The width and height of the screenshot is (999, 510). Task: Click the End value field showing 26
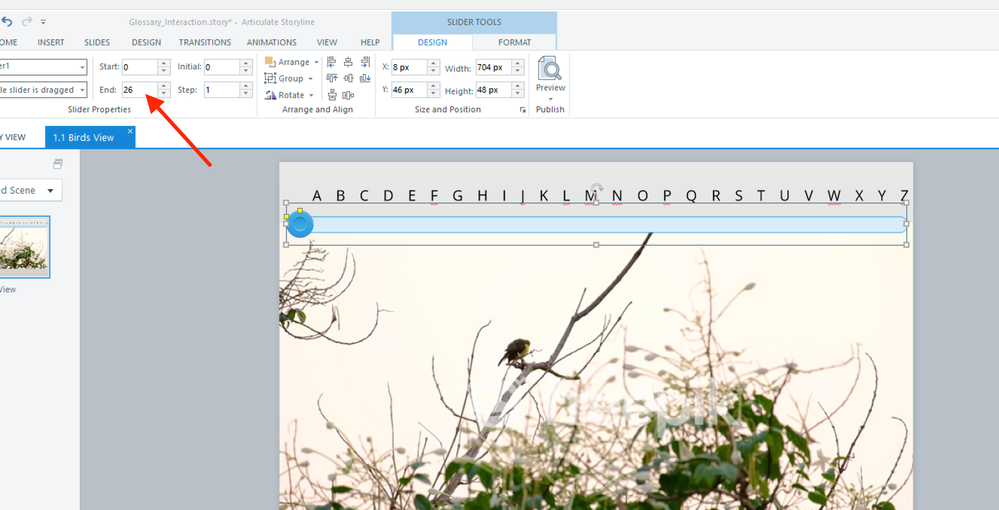point(140,90)
